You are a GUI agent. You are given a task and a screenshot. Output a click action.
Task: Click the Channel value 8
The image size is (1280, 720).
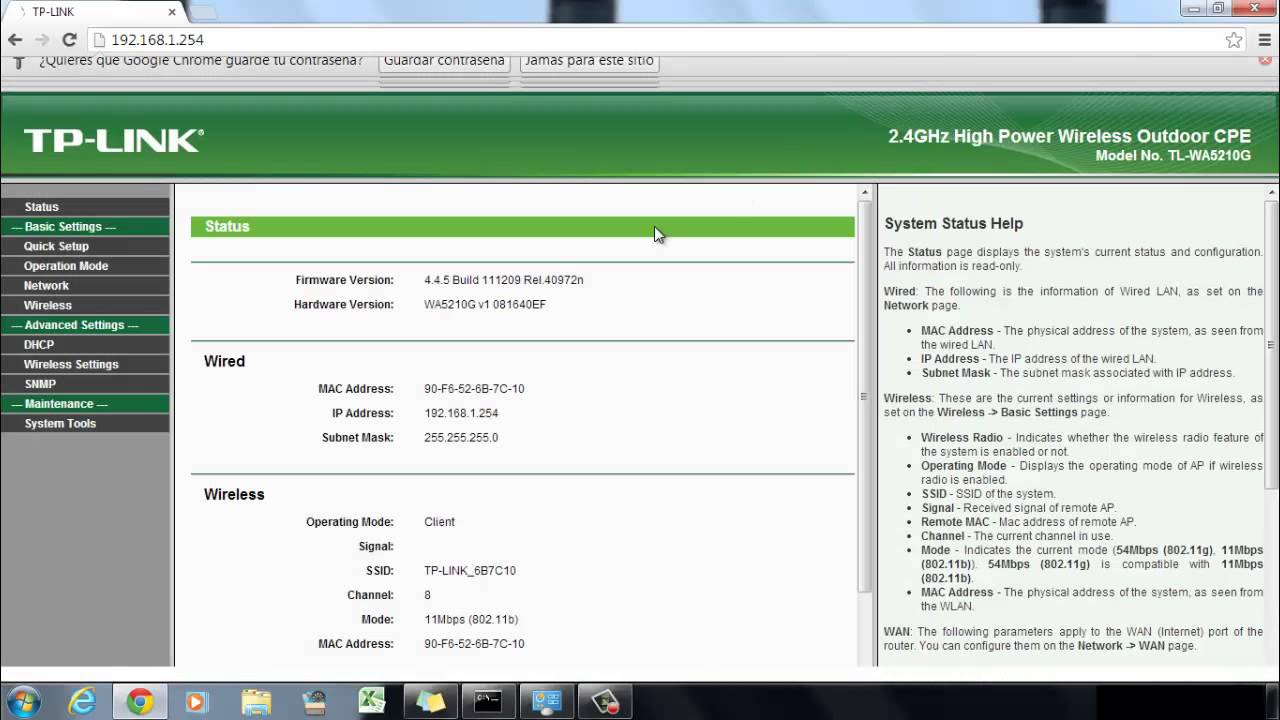click(428, 595)
